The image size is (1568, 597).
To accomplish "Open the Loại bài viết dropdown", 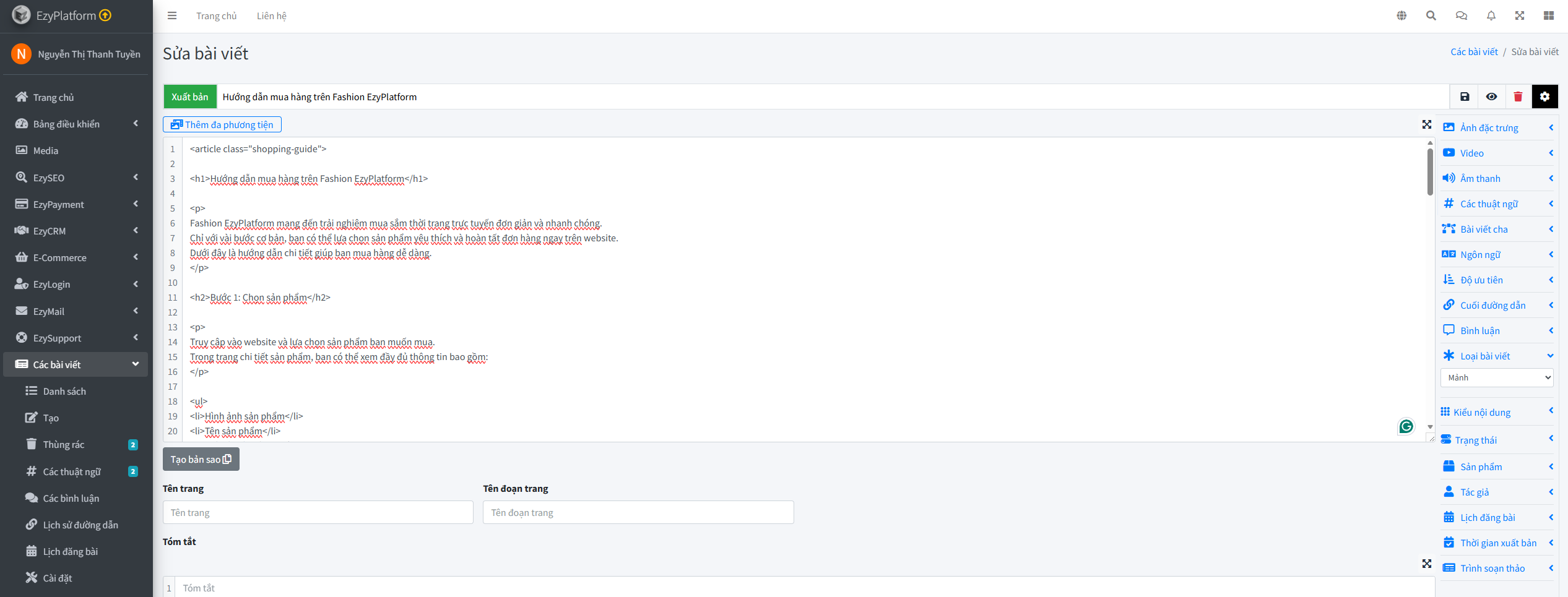I will pyautogui.click(x=1496, y=377).
